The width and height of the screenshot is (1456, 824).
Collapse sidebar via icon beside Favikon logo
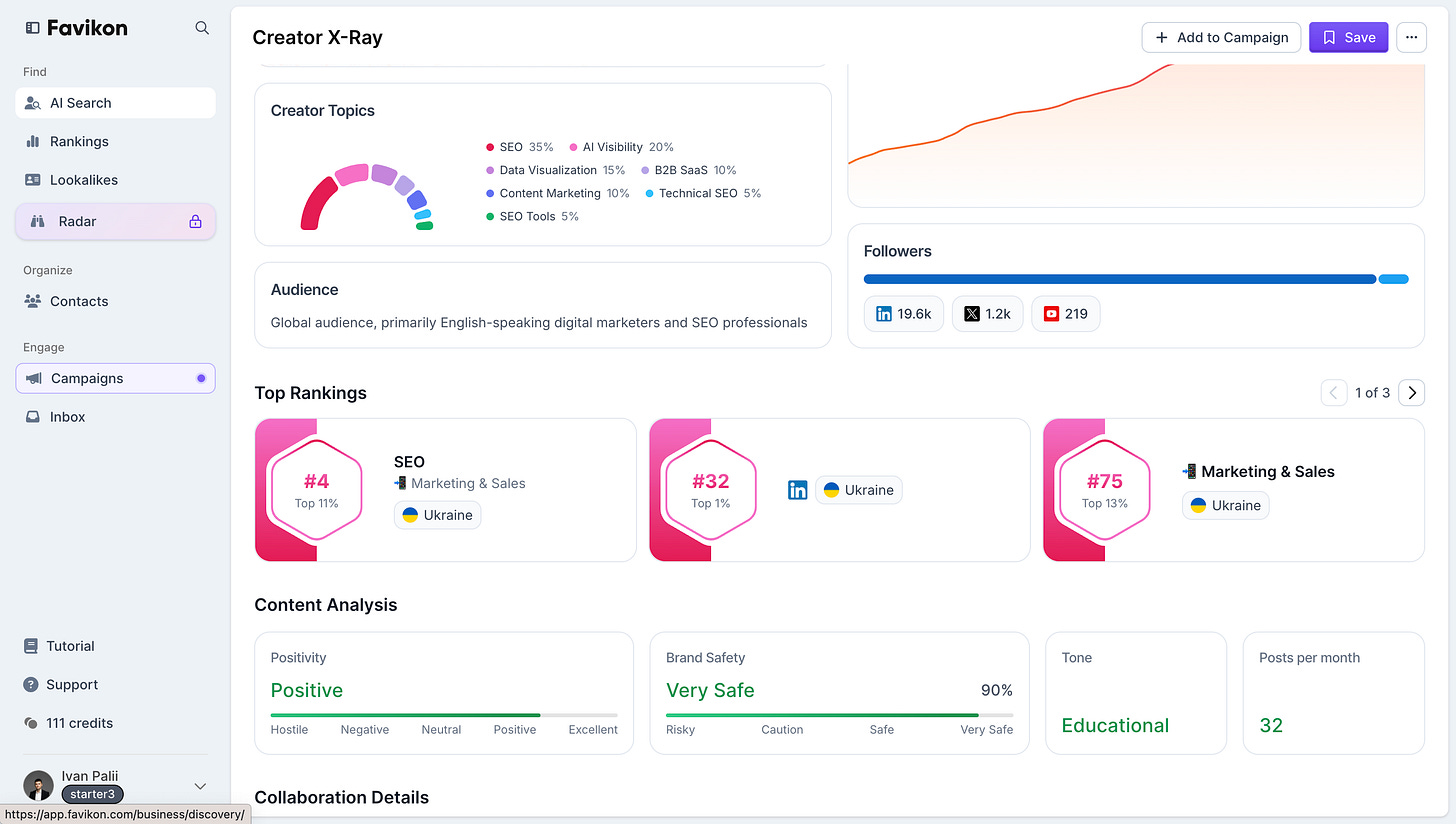tap(32, 28)
